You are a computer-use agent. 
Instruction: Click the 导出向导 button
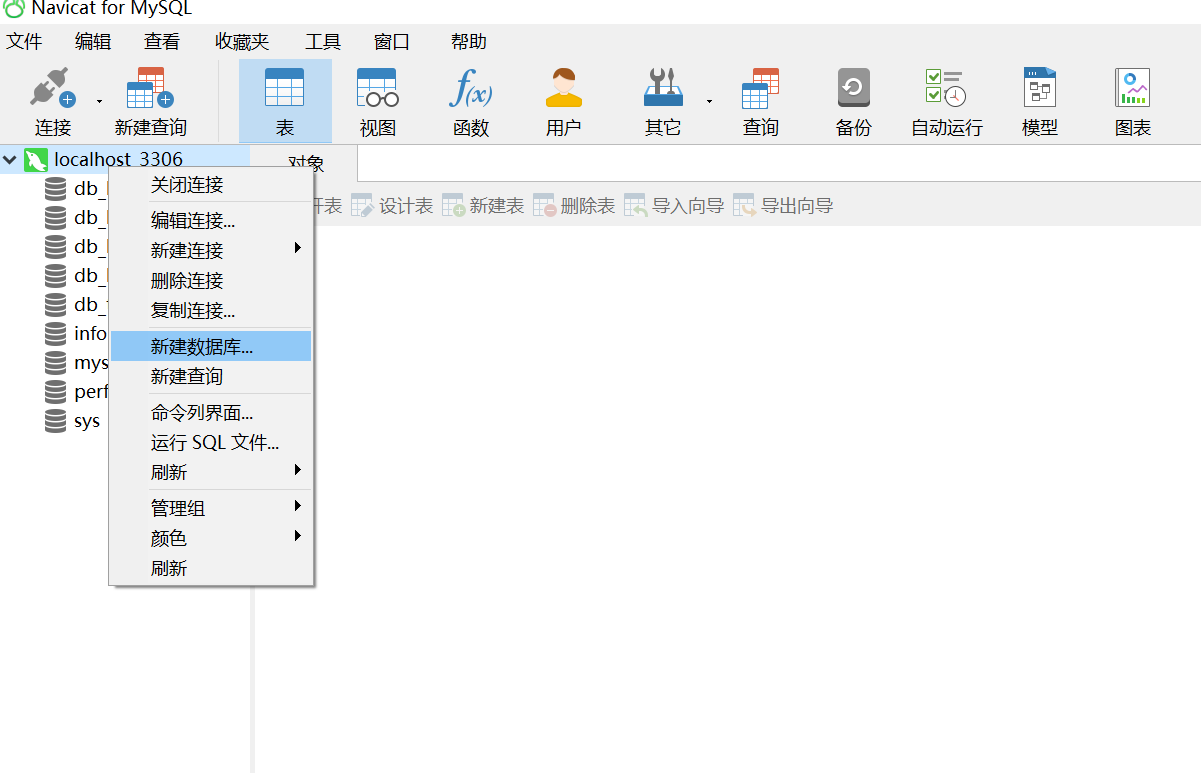coord(783,206)
